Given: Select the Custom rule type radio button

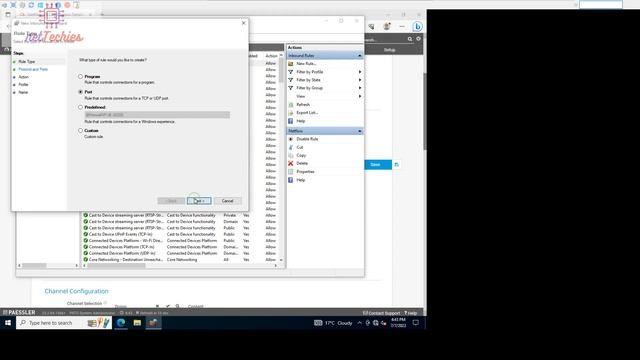Looking at the screenshot, I should tap(80, 130).
